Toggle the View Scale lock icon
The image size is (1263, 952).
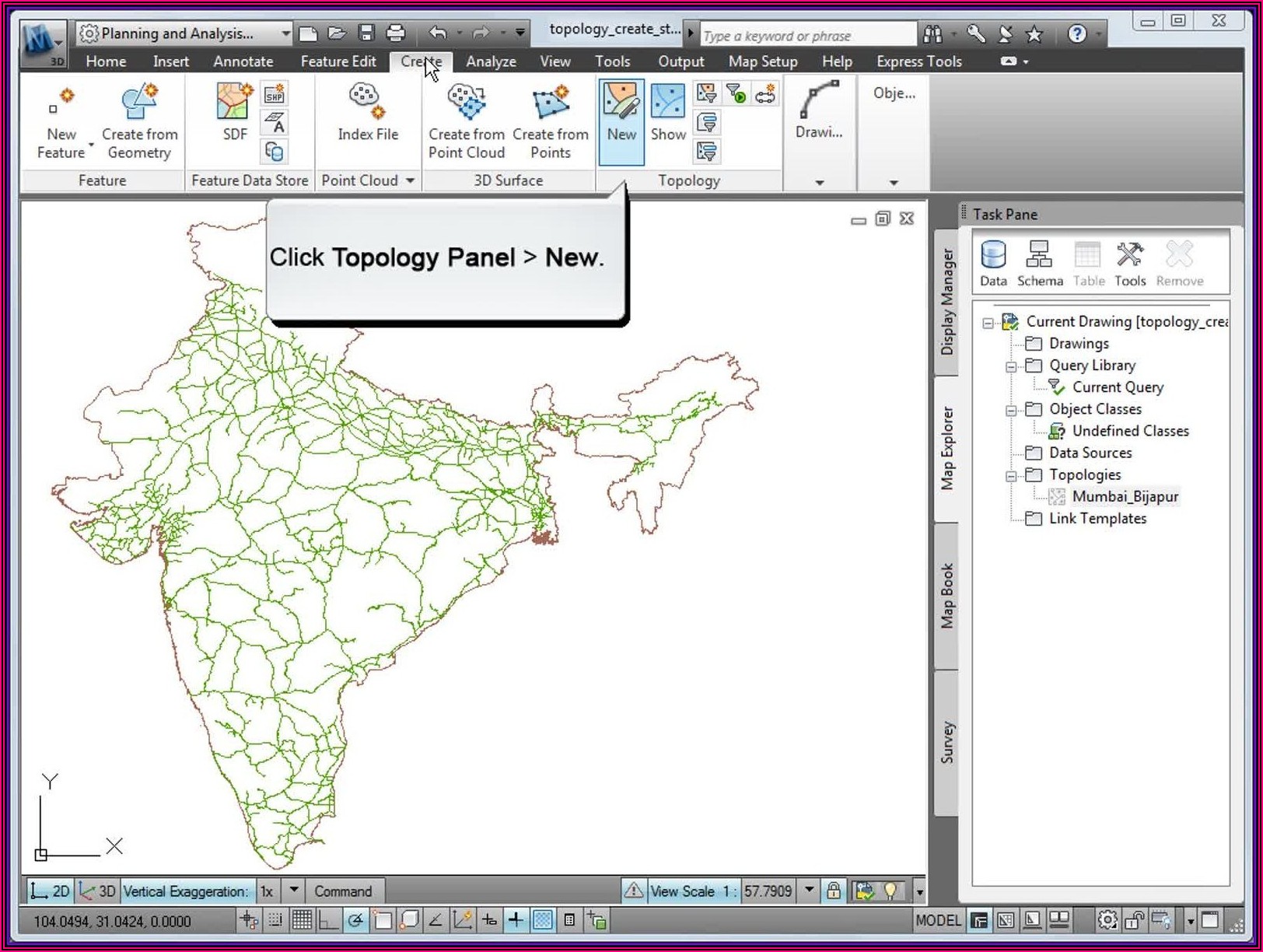(x=833, y=891)
